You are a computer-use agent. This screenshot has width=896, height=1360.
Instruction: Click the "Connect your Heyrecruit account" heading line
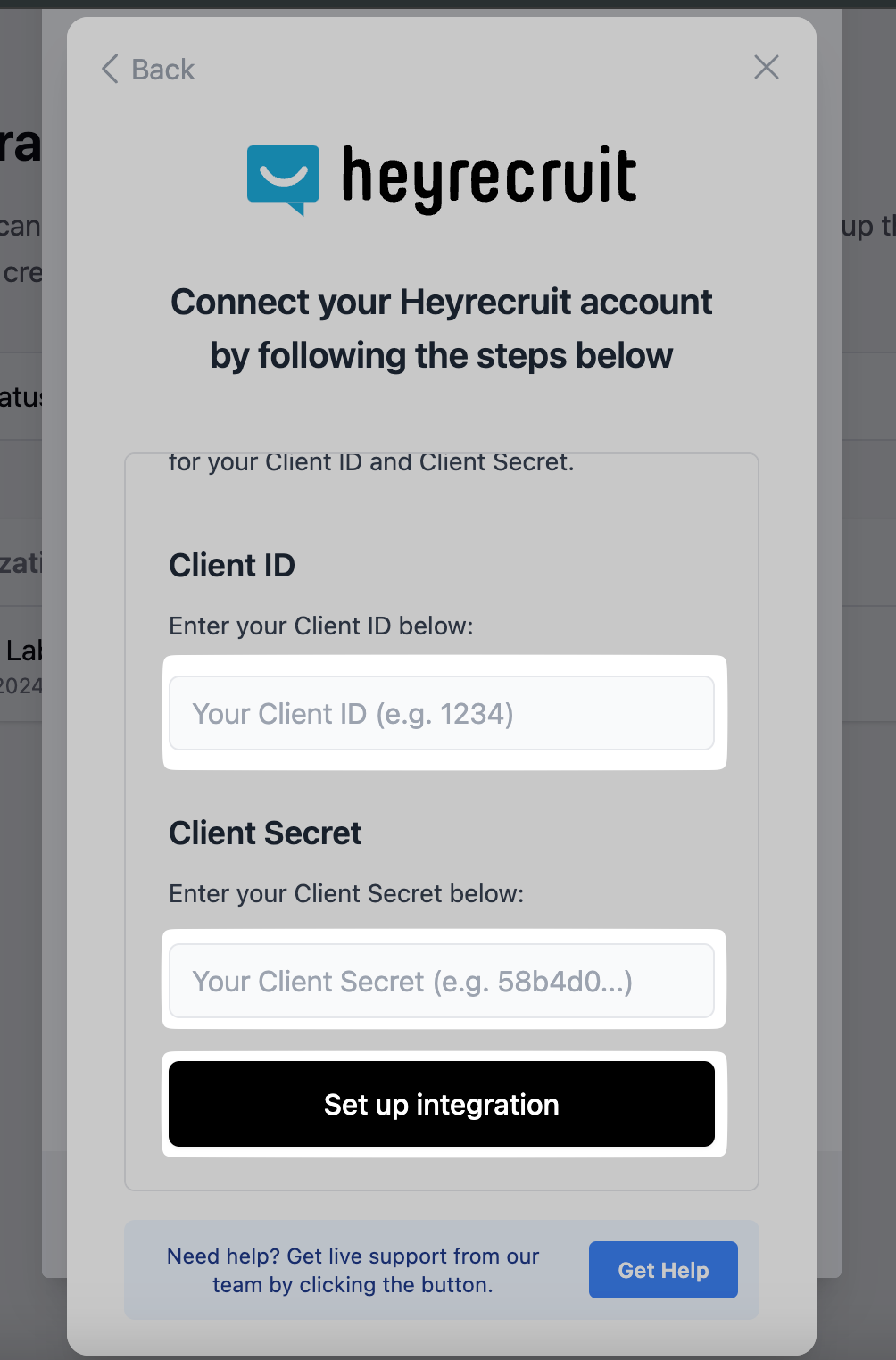click(441, 303)
